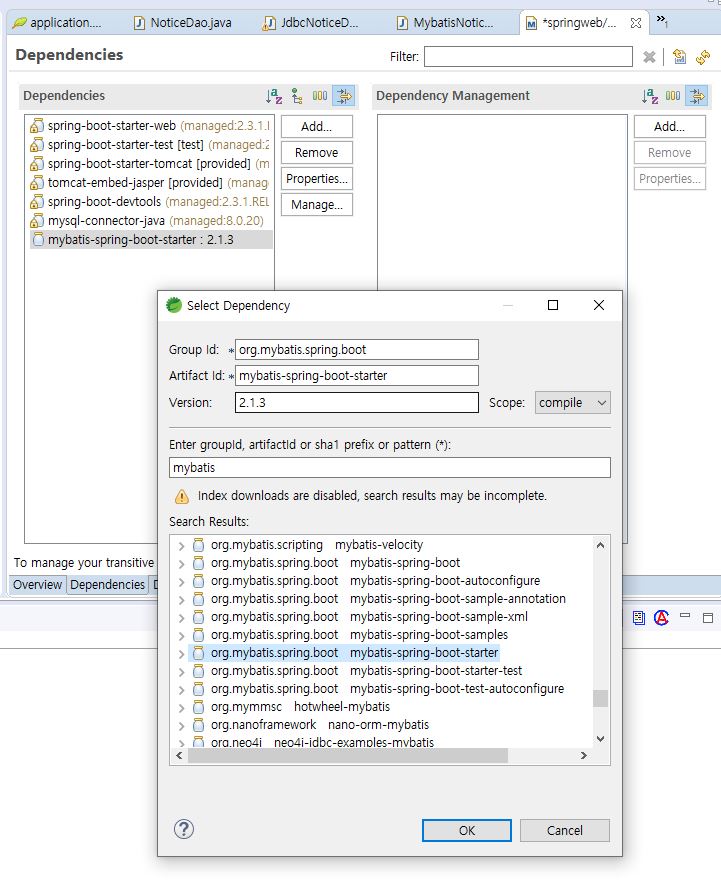This screenshot has width=721, height=895.
Task: Click the red circled A icon in bottom view toolbar
Action: 662,618
